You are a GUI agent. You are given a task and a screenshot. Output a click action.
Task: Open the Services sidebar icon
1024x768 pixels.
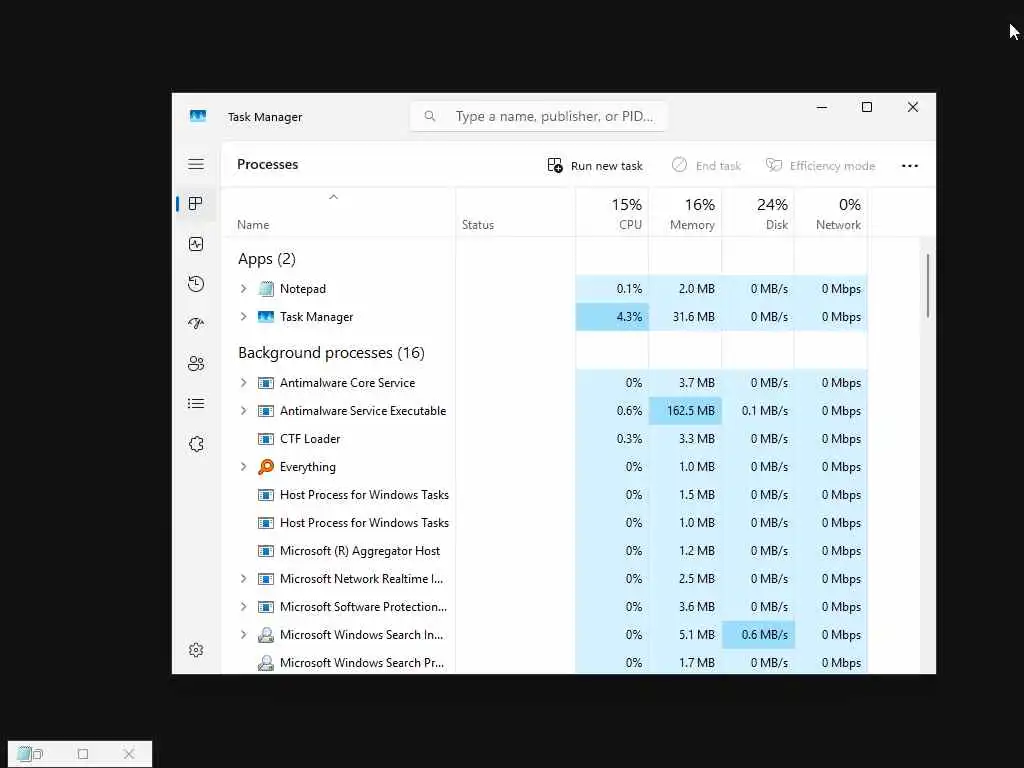(196, 444)
